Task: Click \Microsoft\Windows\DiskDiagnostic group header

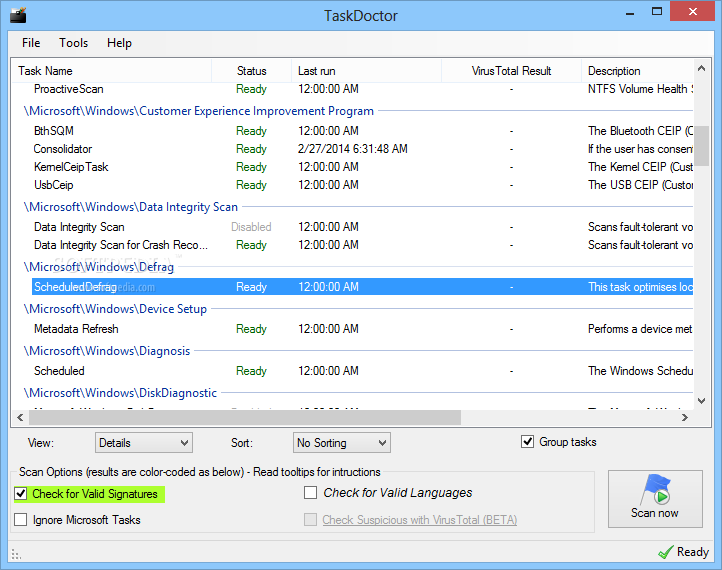Action: pos(120,393)
